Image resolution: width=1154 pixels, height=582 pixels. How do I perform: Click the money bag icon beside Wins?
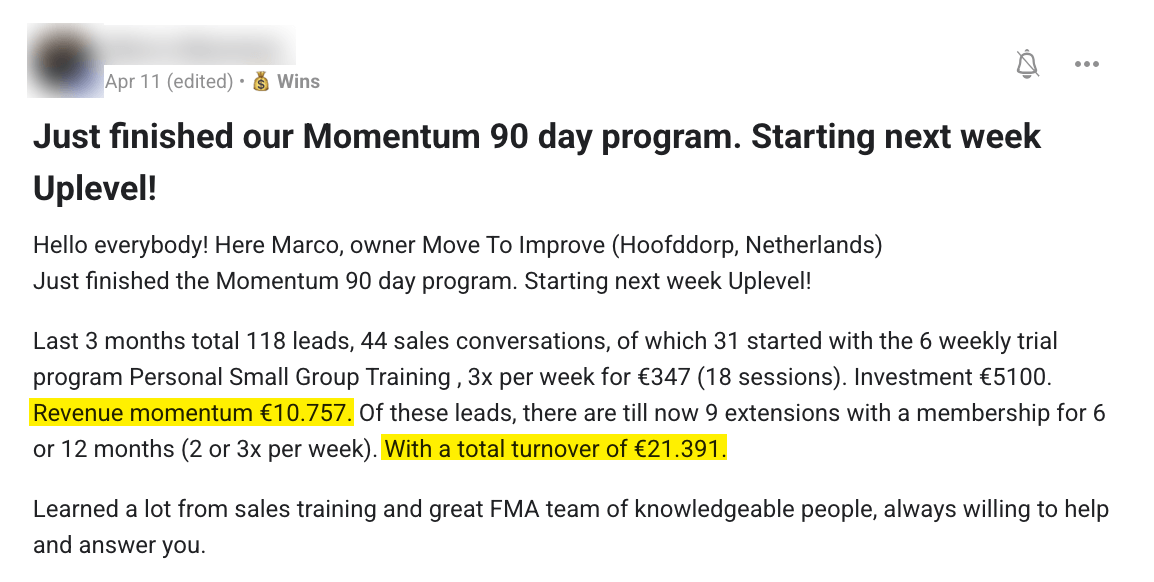[261, 82]
